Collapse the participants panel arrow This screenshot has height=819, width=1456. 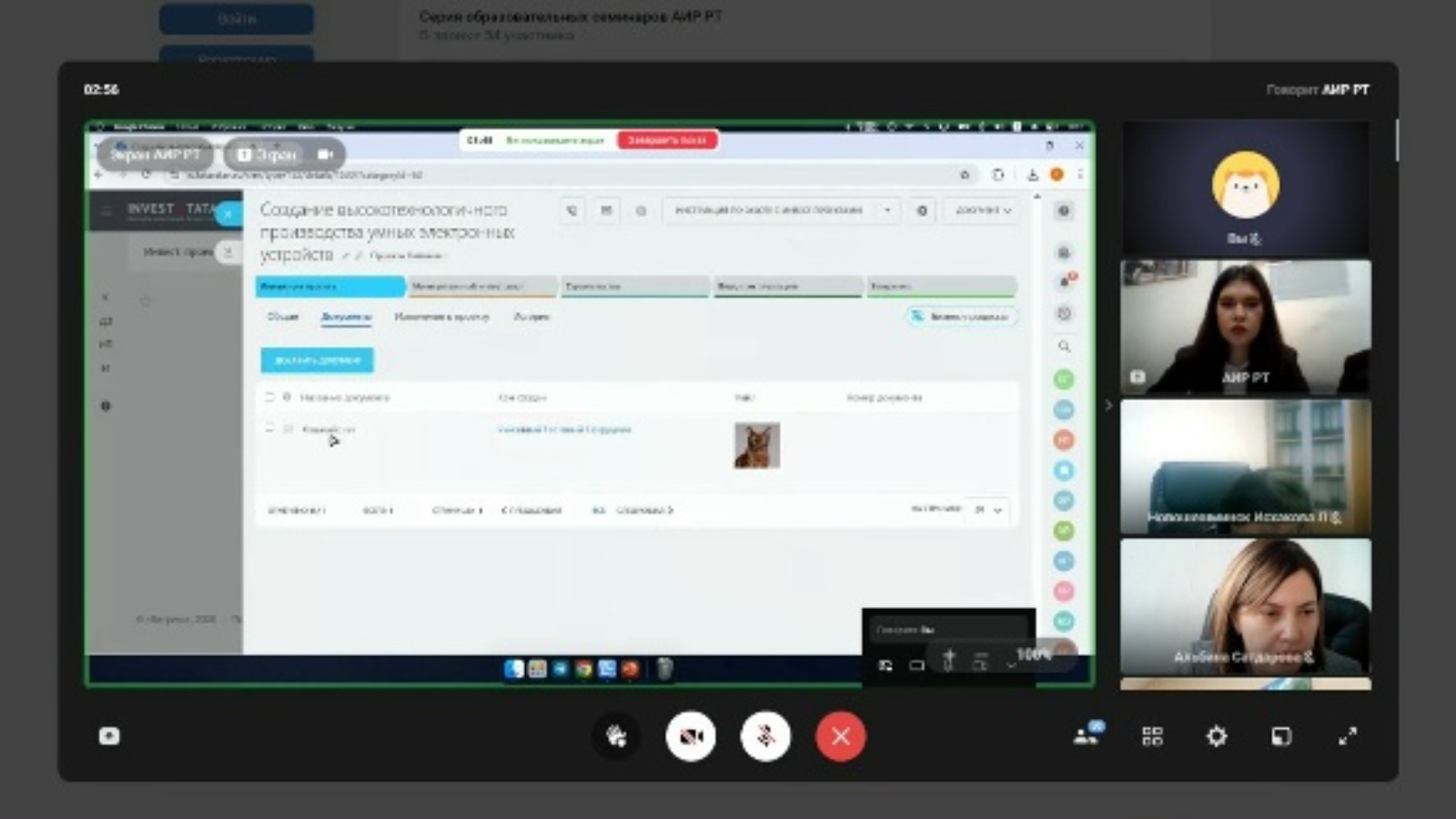click(1107, 405)
